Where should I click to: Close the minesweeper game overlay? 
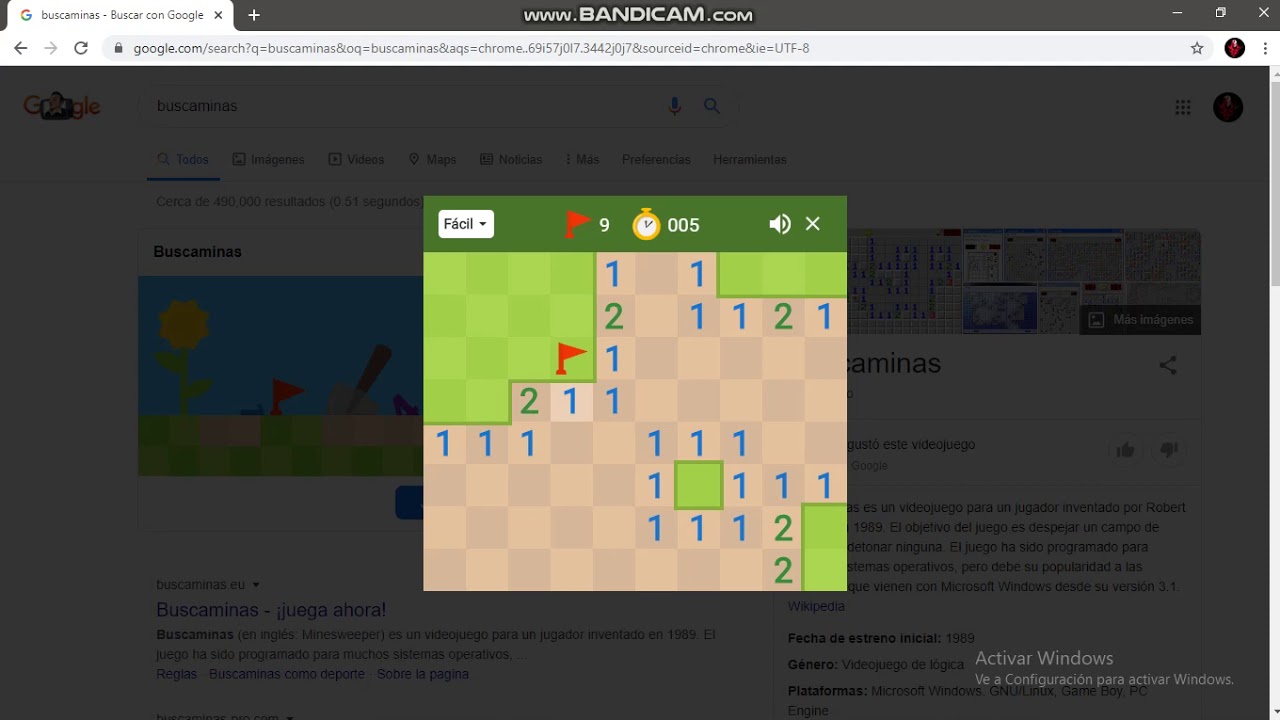[x=813, y=224]
